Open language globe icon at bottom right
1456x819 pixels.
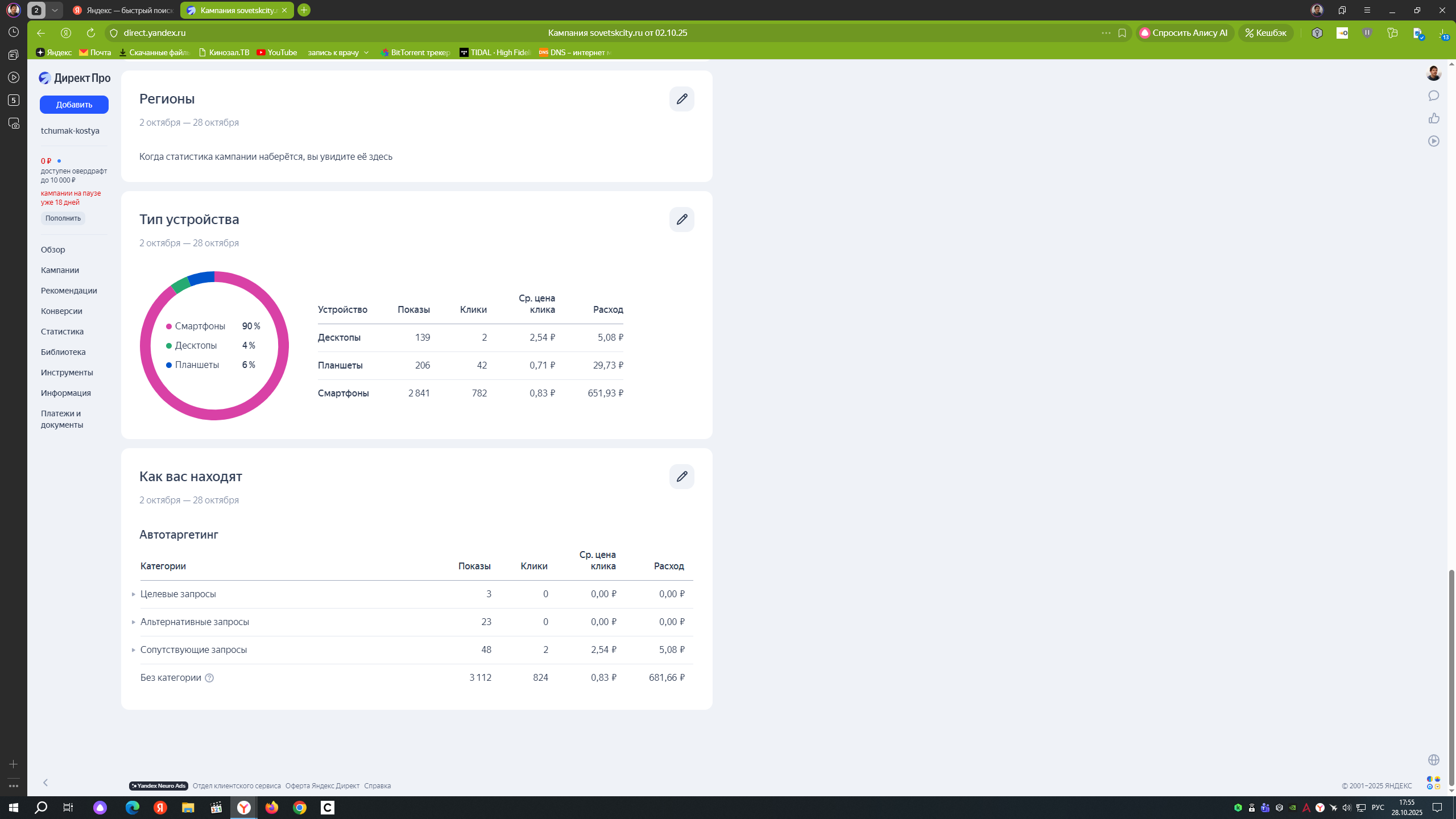pyautogui.click(x=1434, y=760)
